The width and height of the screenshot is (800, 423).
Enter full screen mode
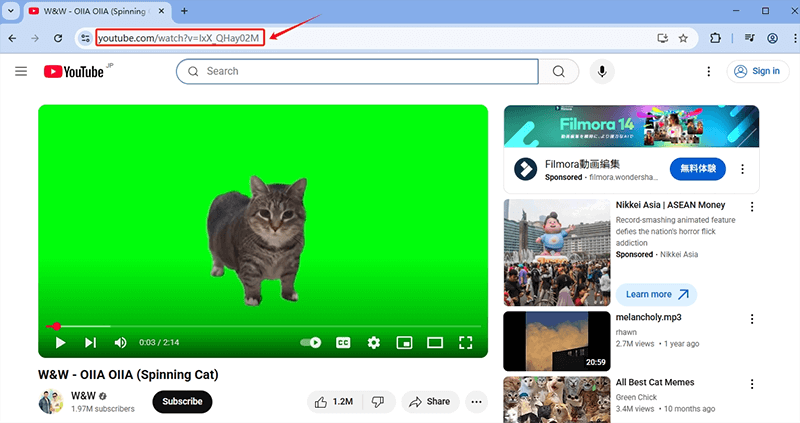pyautogui.click(x=465, y=342)
